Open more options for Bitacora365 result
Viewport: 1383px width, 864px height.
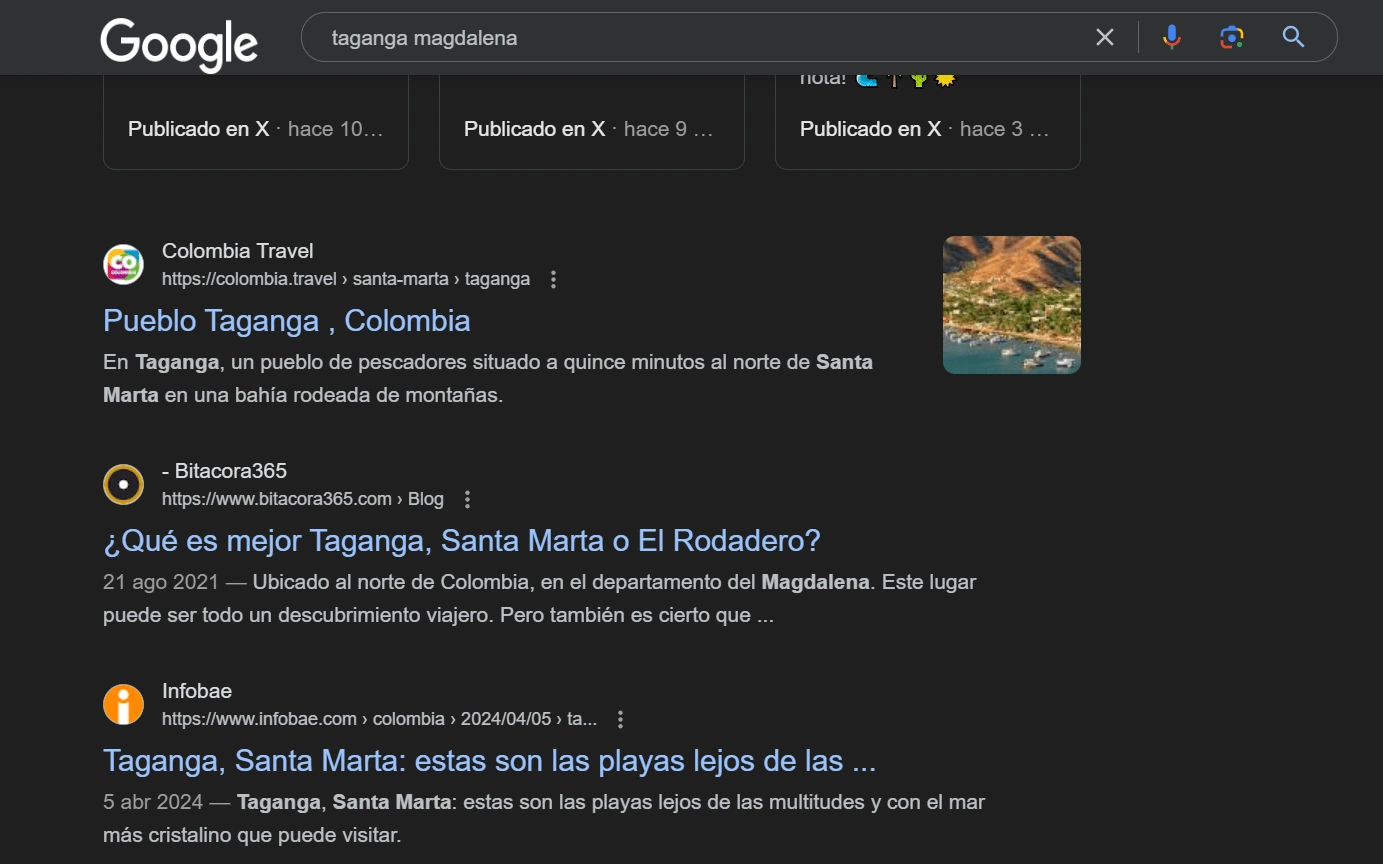(x=467, y=499)
